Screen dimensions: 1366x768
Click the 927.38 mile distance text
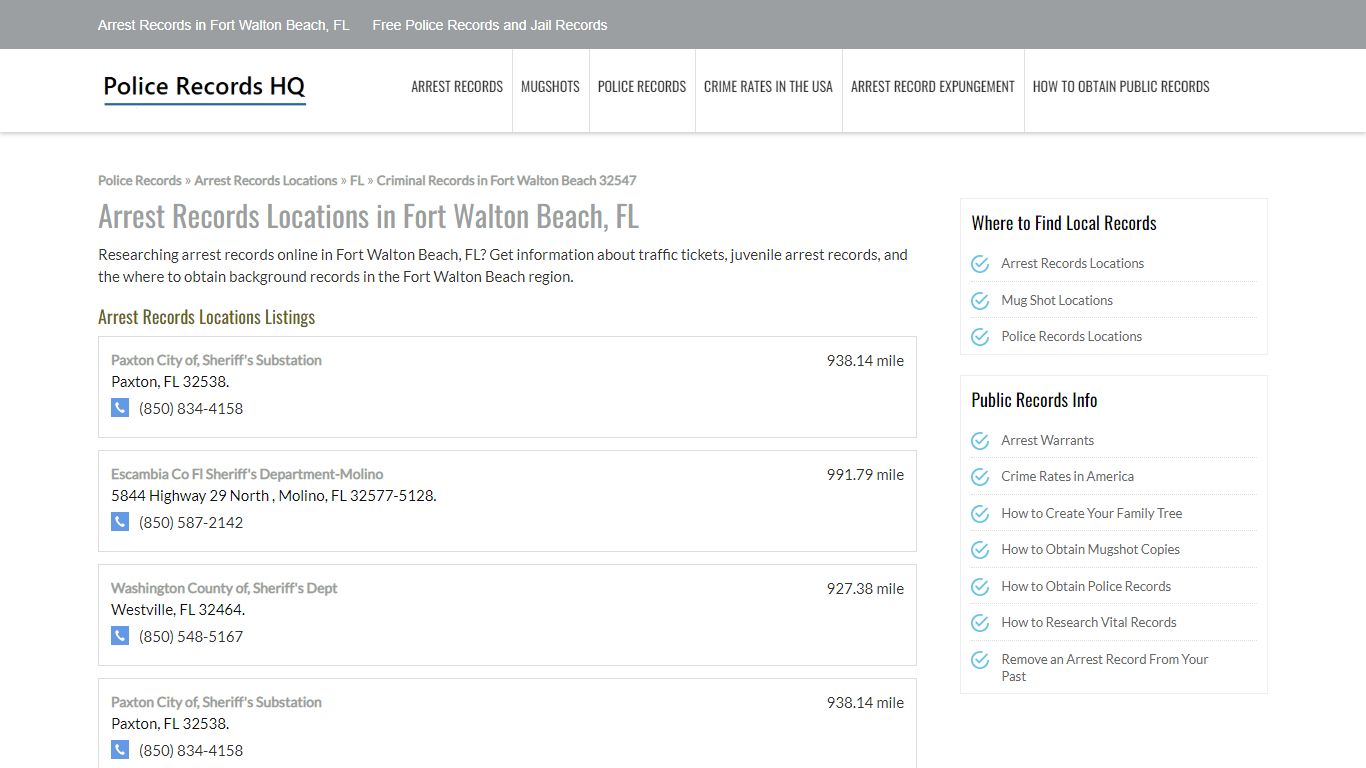(x=865, y=589)
